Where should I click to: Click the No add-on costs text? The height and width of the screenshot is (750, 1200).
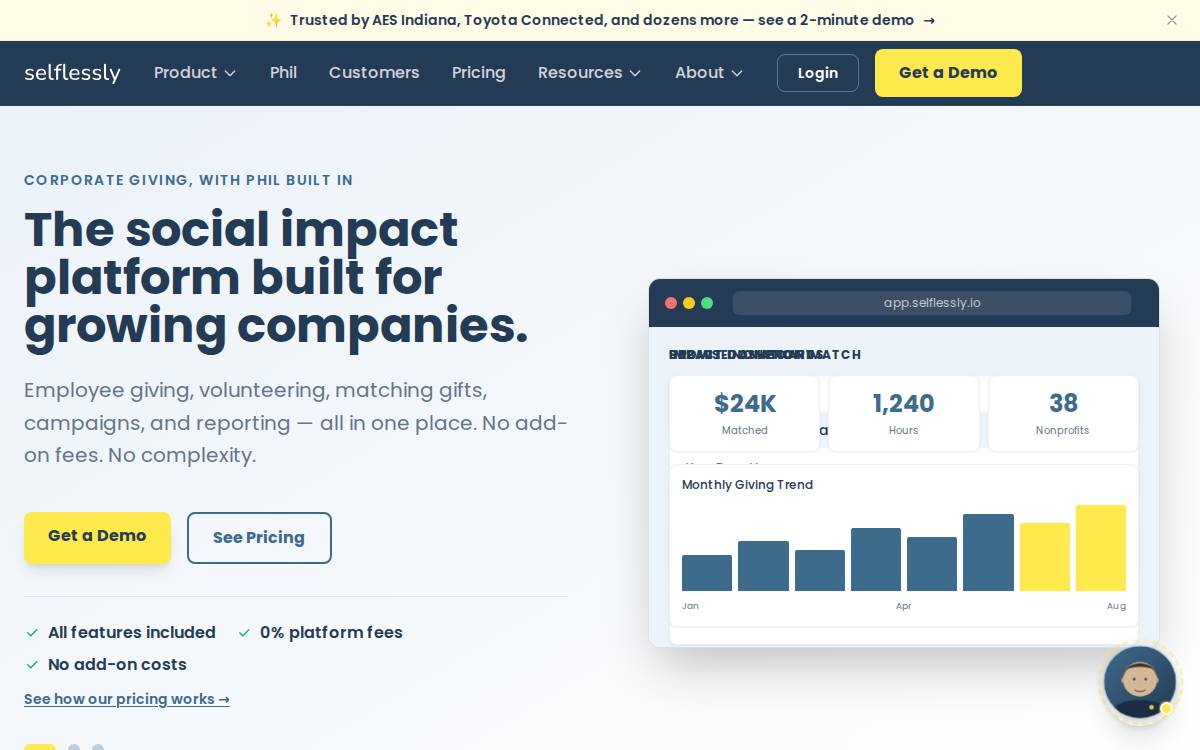point(117,665)
